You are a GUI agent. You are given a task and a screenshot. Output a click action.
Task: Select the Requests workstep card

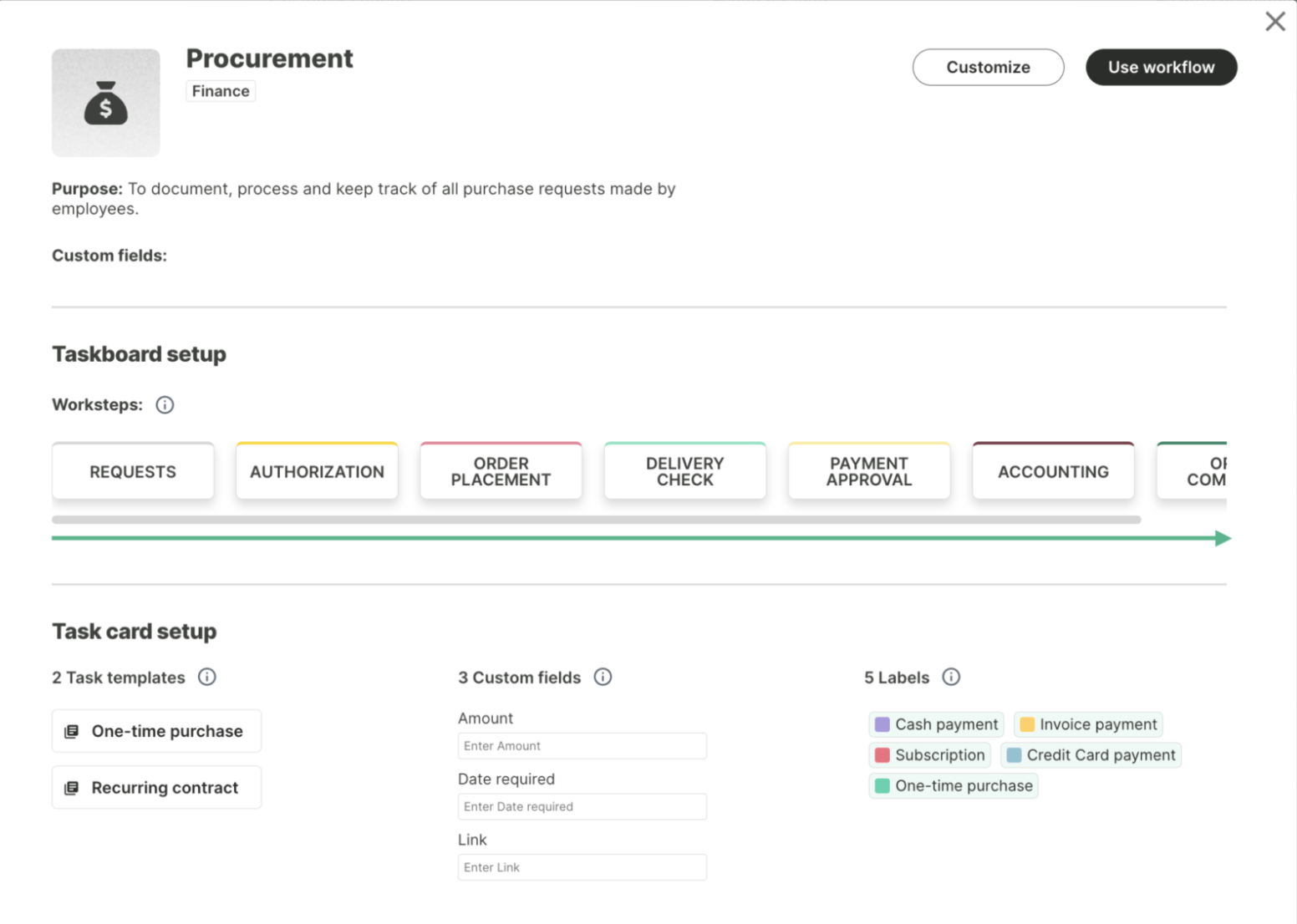[x=133, y=472]
